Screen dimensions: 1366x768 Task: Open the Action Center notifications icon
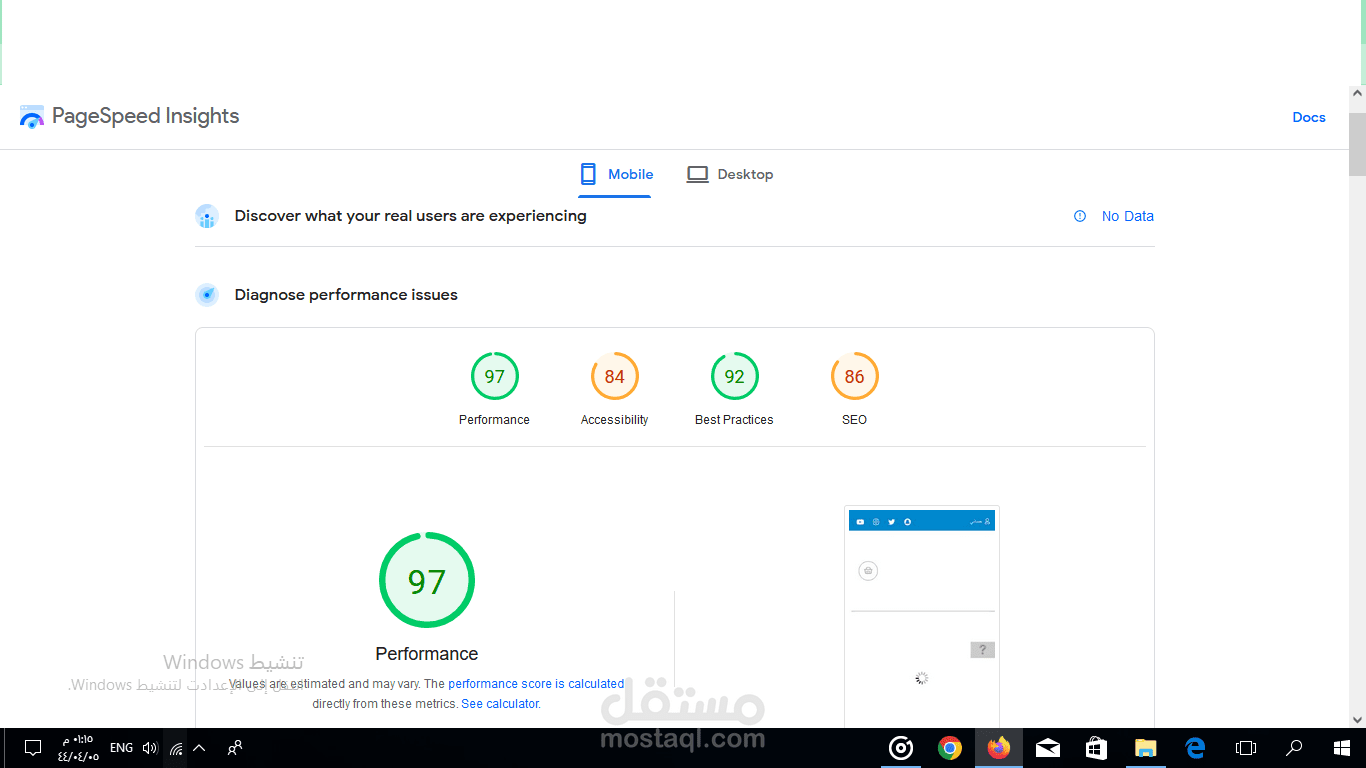tap(32, 748)
